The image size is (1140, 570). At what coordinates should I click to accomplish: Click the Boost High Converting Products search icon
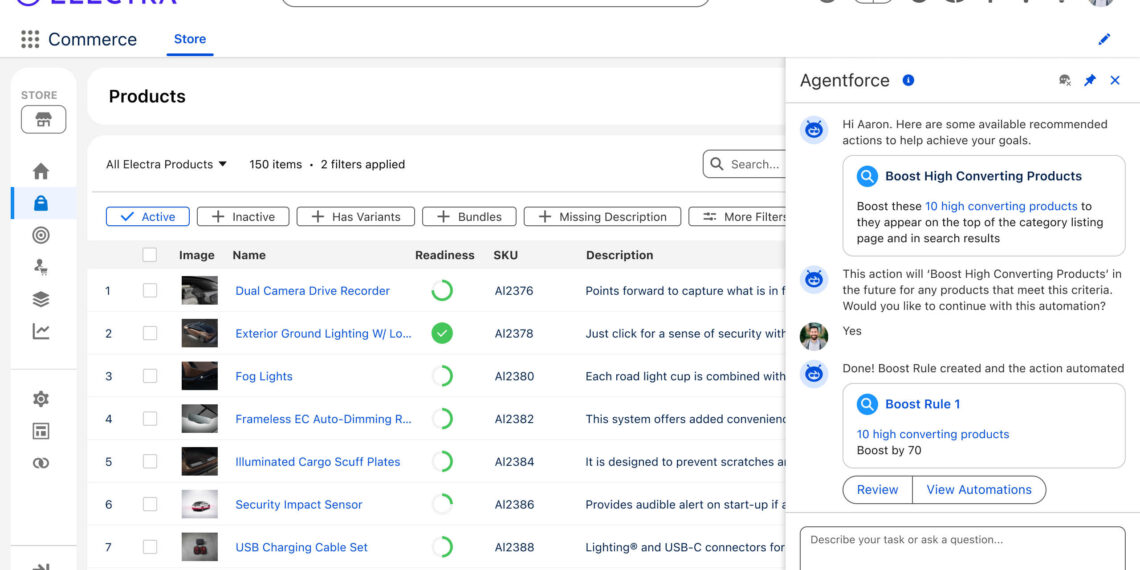[x=867, y=176]
